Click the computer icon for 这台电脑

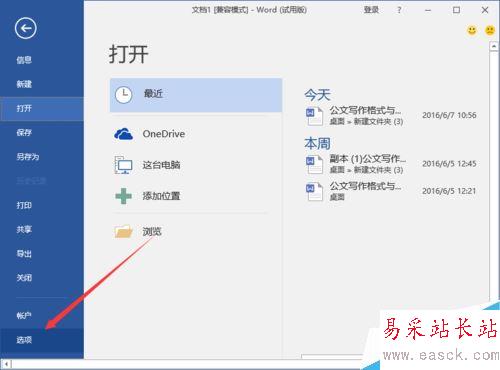click(x=123, y=165)
